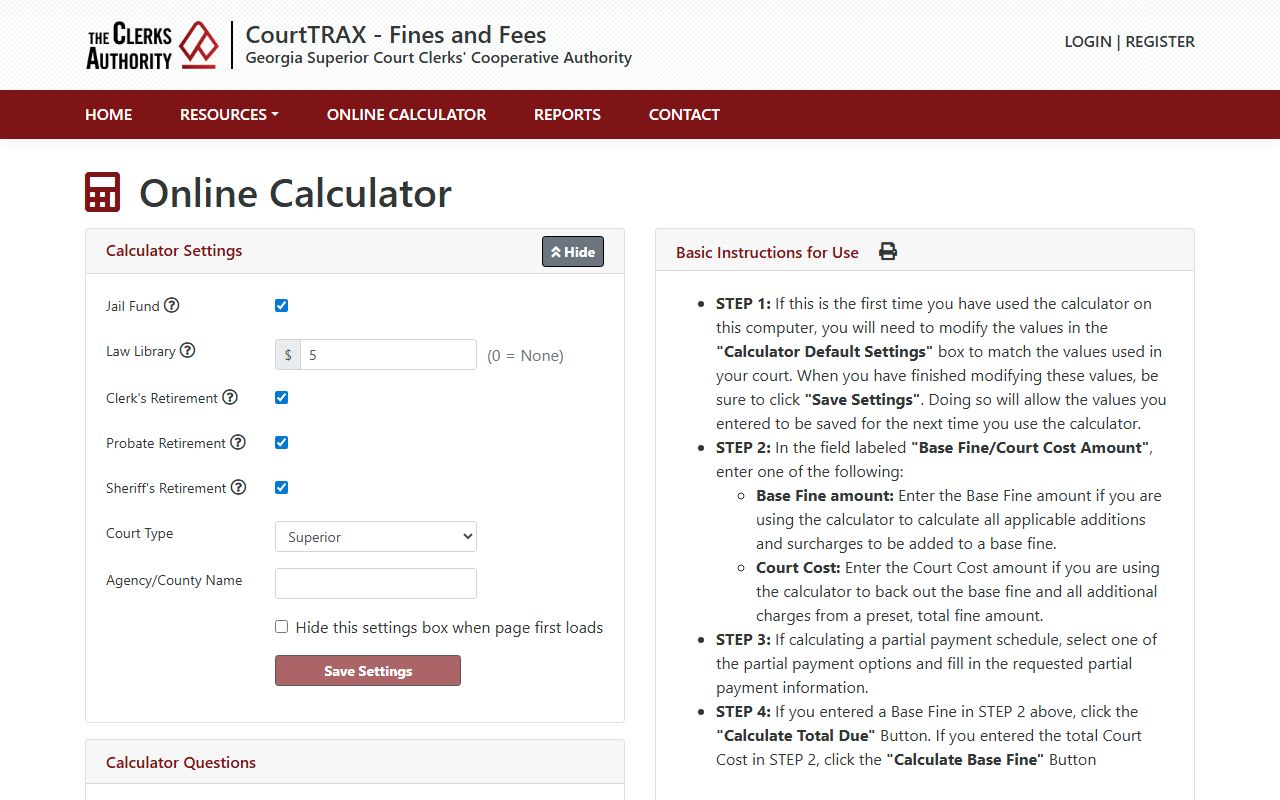The height and width of the screenshot is (800, 1280).
Task: Open the Reports nav item
Action: 567,114
